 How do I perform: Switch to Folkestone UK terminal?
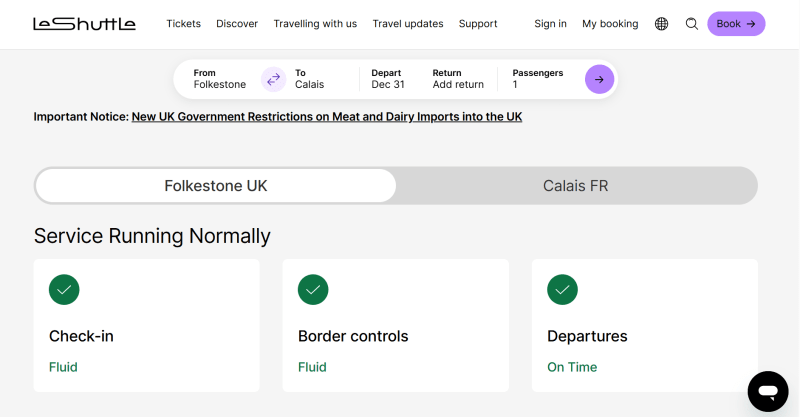pyautogui.click(x=216, y=186)
